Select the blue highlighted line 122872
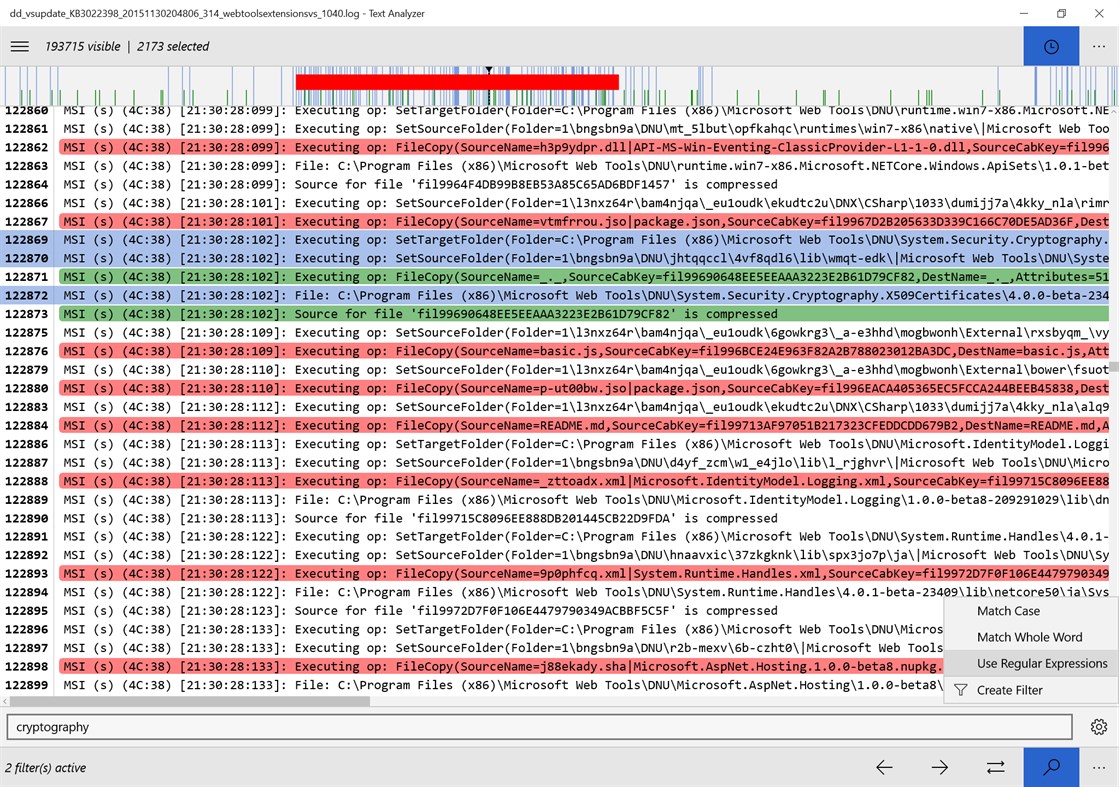Viewport: 1119px width, 787px height. pos(557,295)
